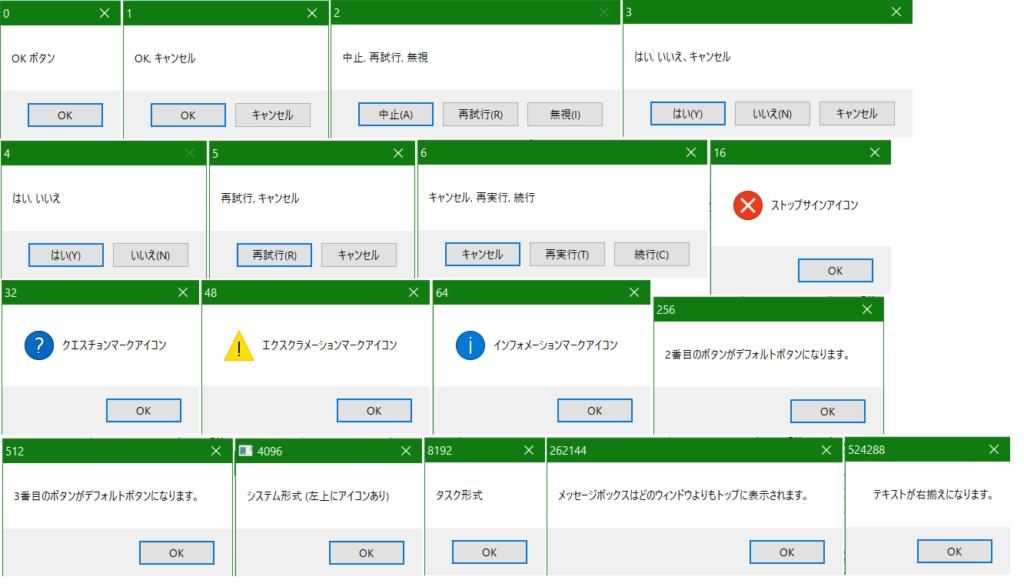Click いいえ(N) in dialog titled 4
The image size is (1024, 587).
150,255
